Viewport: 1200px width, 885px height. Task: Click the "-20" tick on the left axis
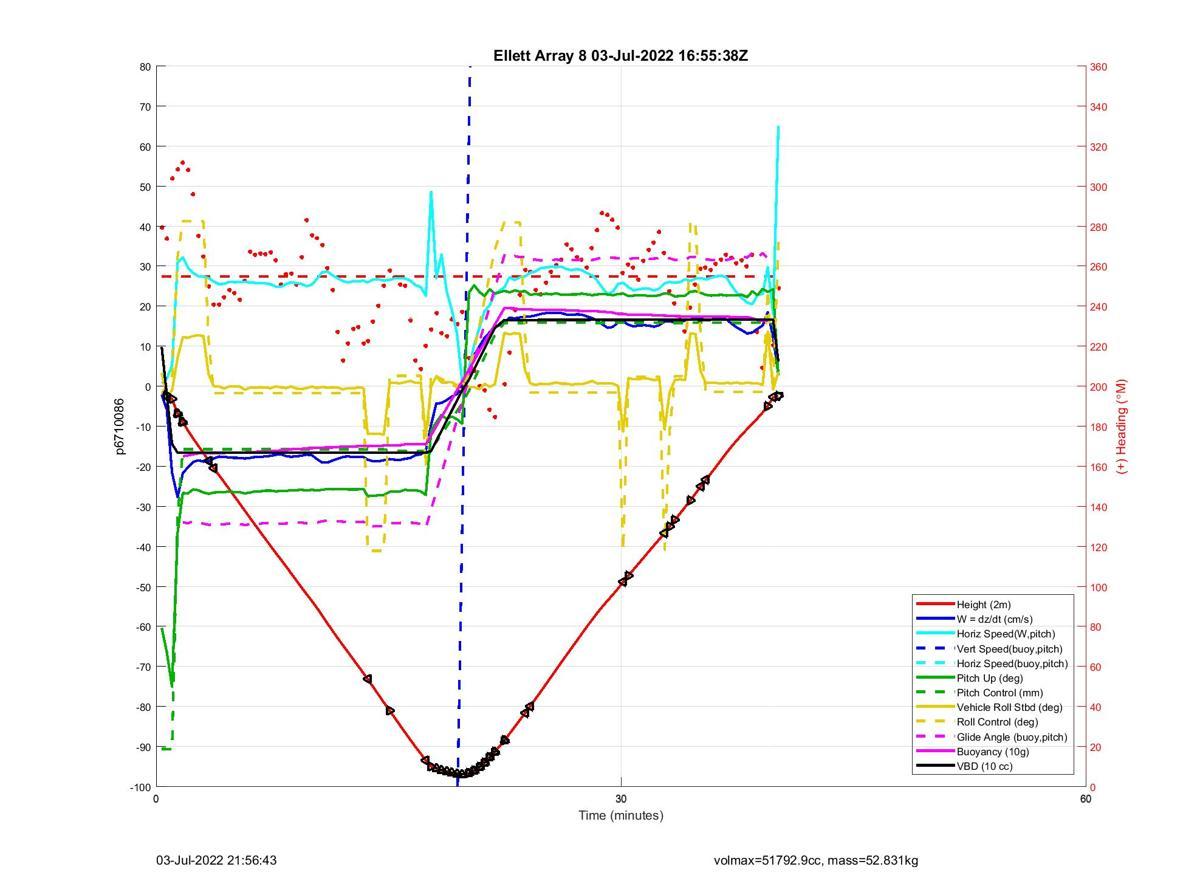pyautogui.click(x=143, y=467)
